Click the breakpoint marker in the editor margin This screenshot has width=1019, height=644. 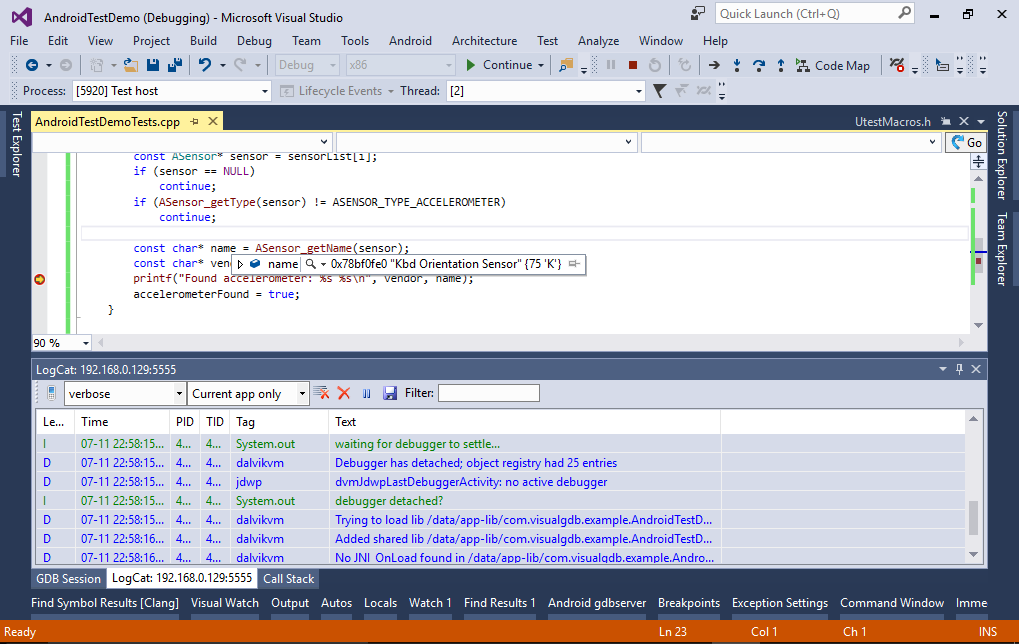[x=40, y=279]
